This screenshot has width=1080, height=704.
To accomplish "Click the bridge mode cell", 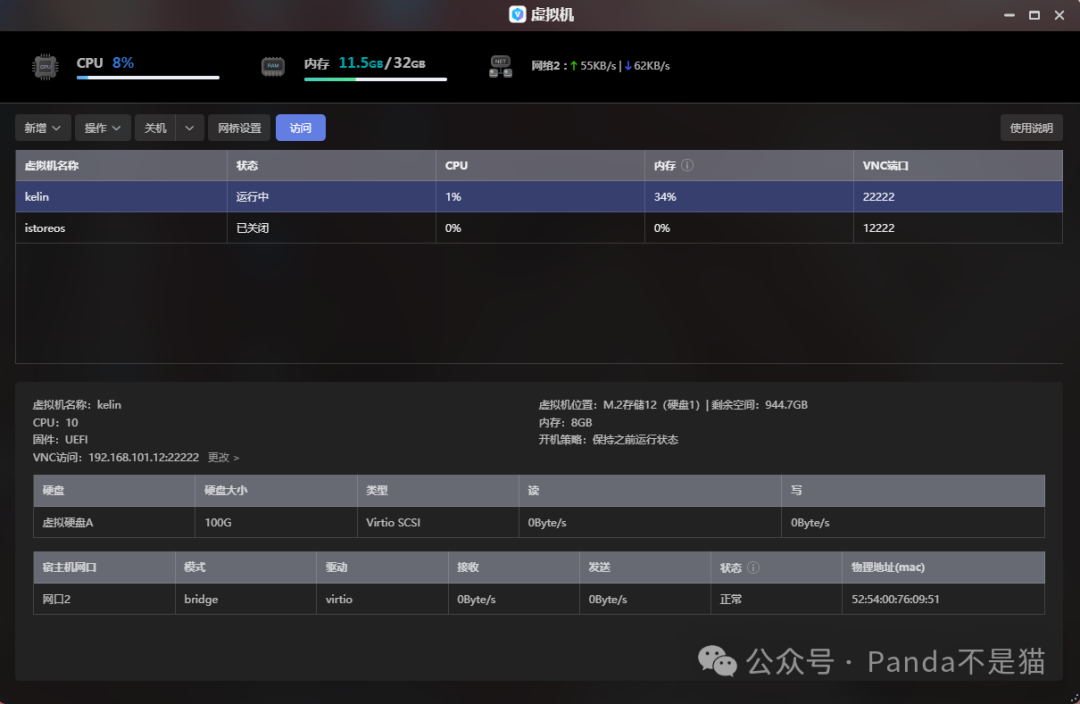I will tap(246, 599).
